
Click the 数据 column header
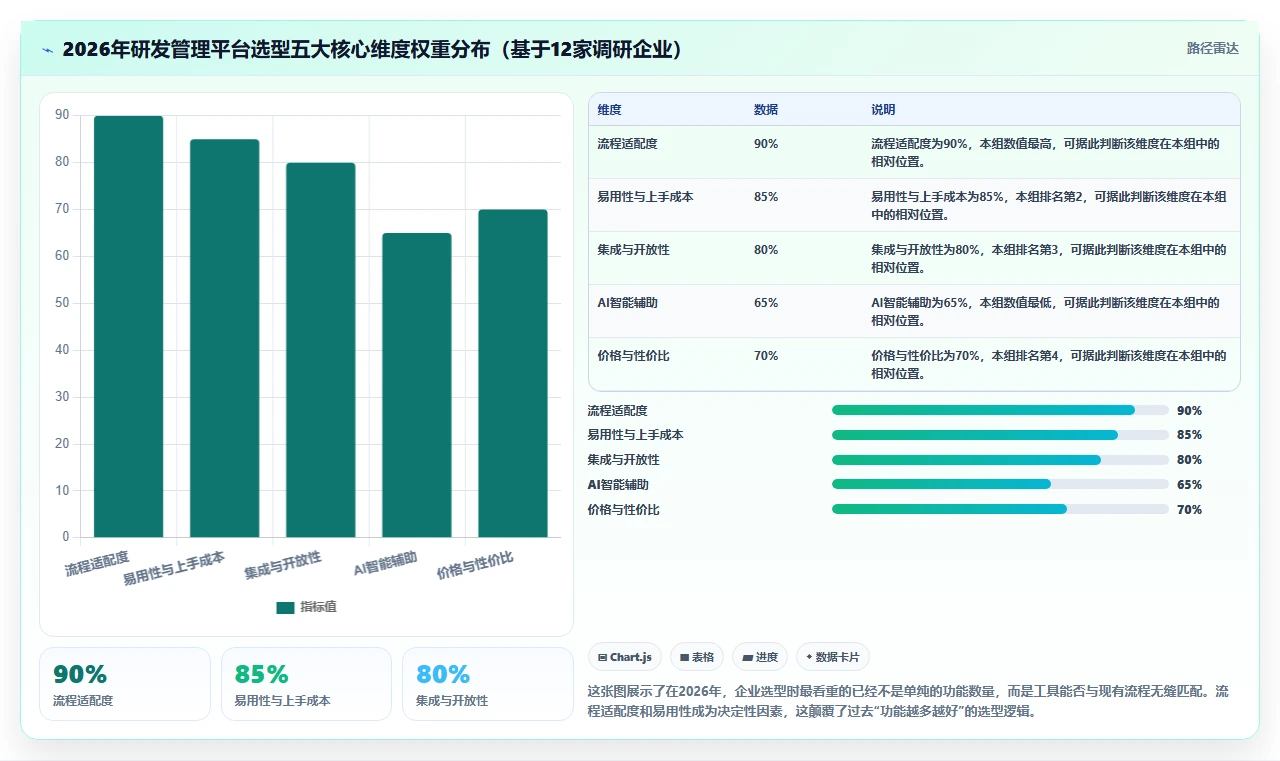click(766, 109)
